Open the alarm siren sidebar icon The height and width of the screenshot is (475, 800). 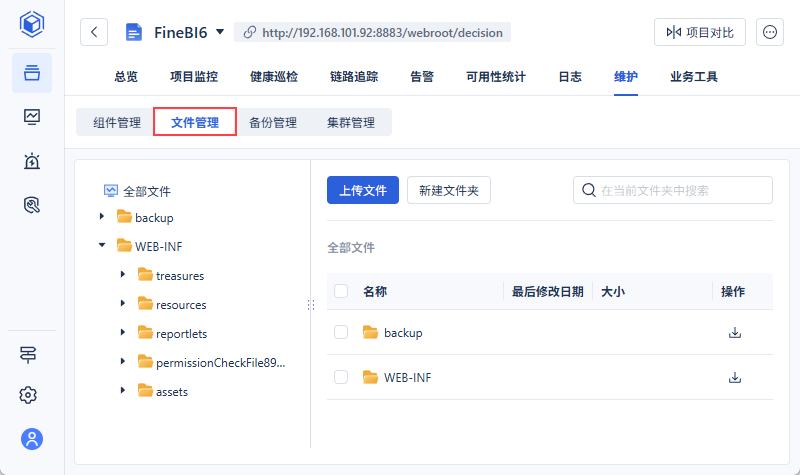pyautogui.click(x=32, y=161)
